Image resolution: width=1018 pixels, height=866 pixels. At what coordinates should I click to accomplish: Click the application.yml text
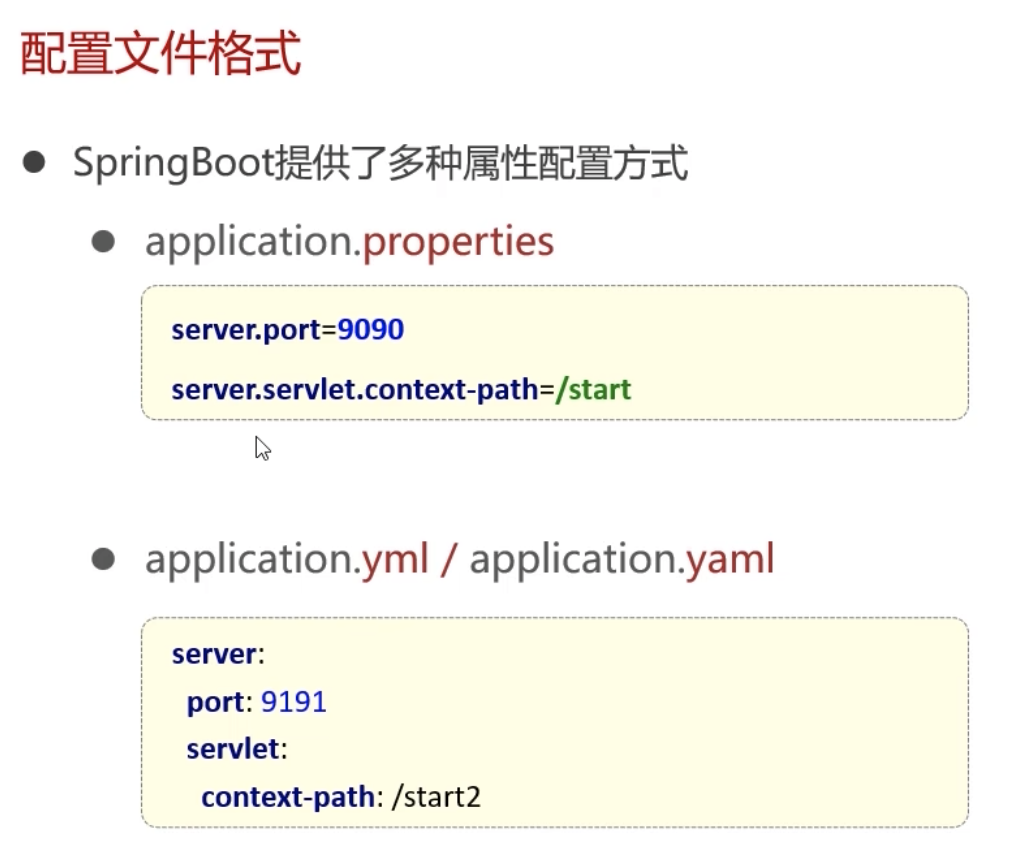tap(287, 560)
